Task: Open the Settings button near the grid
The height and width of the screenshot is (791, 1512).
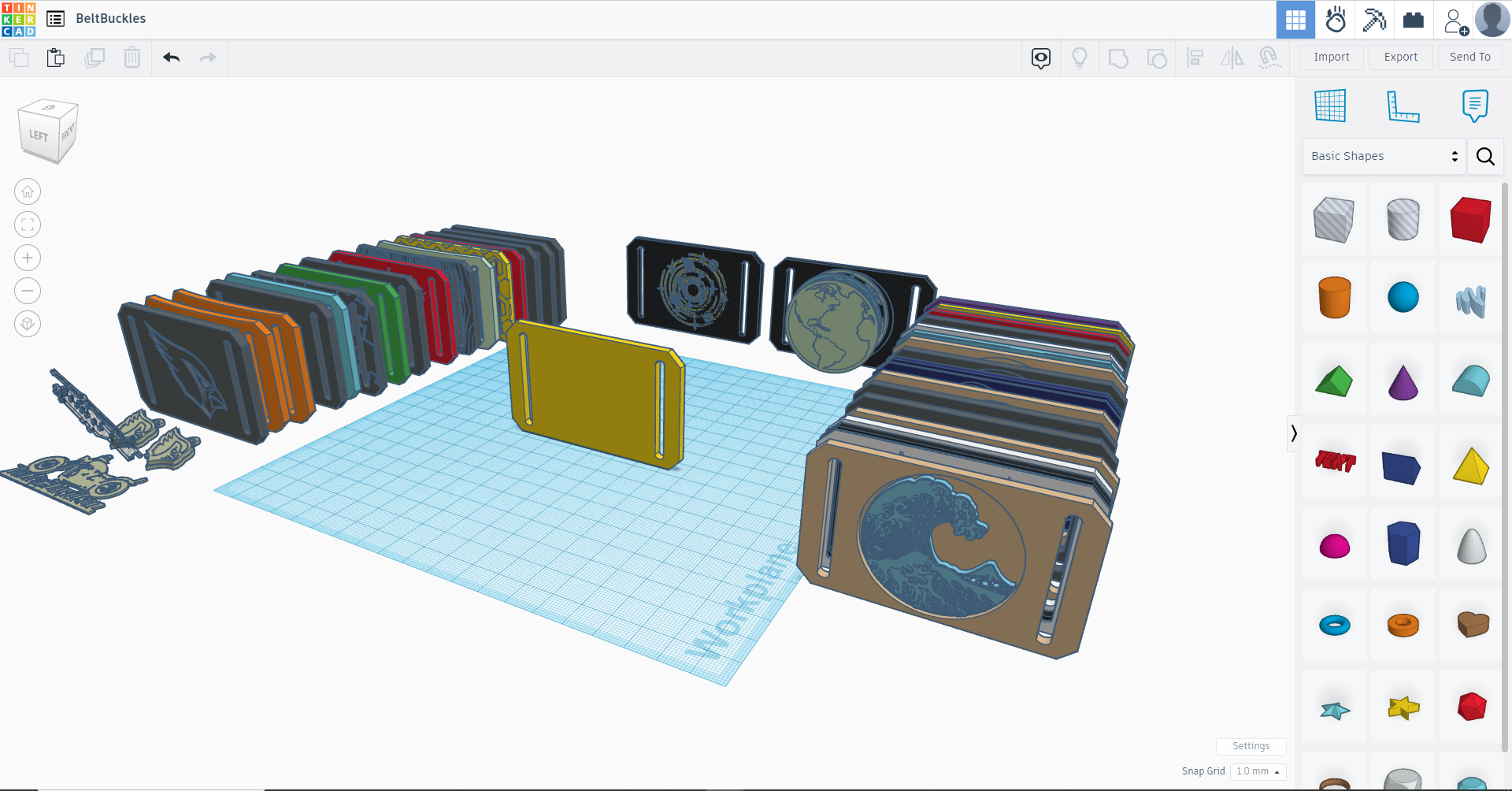Action: coord(1251,746)
